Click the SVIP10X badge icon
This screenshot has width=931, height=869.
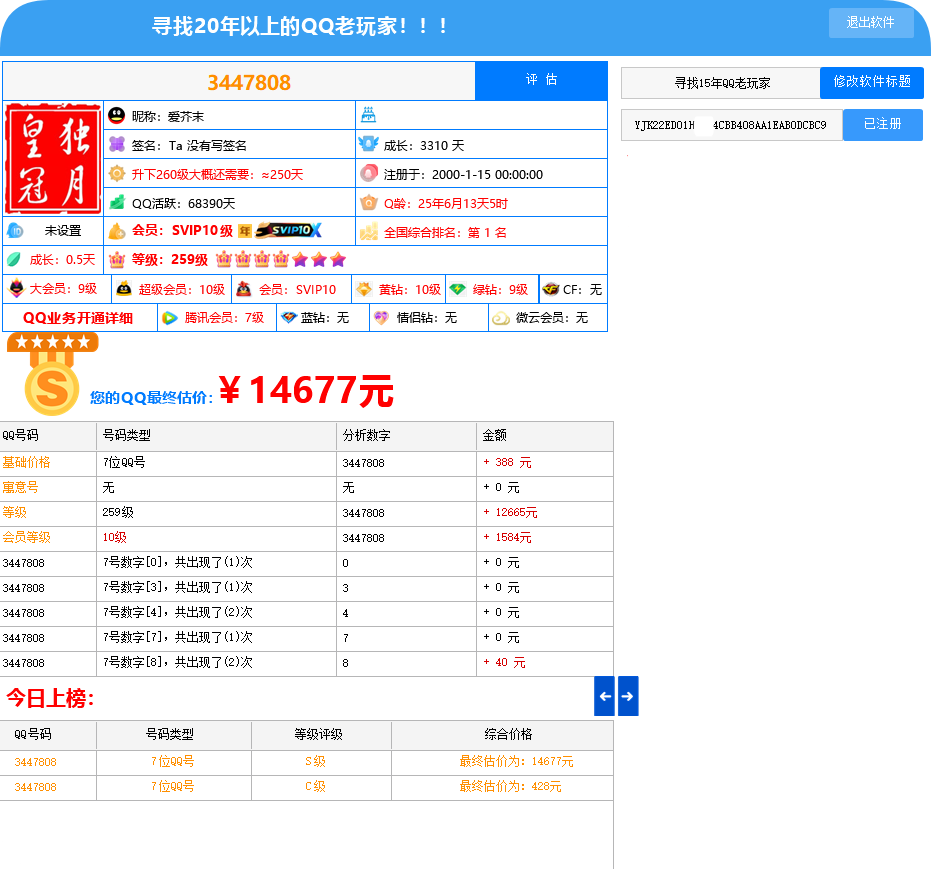click(x=289, y=230)
